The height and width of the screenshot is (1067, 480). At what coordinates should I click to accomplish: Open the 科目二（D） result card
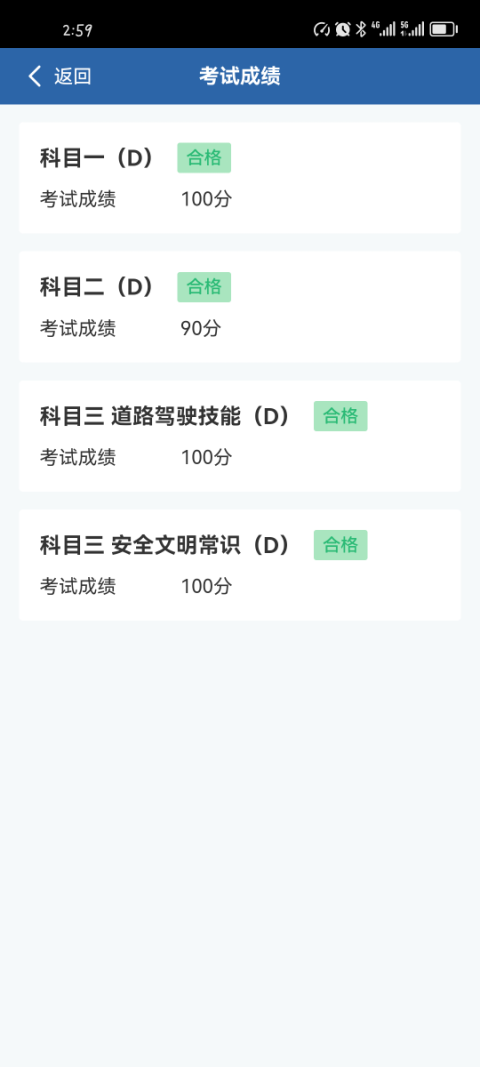[240, 307]
